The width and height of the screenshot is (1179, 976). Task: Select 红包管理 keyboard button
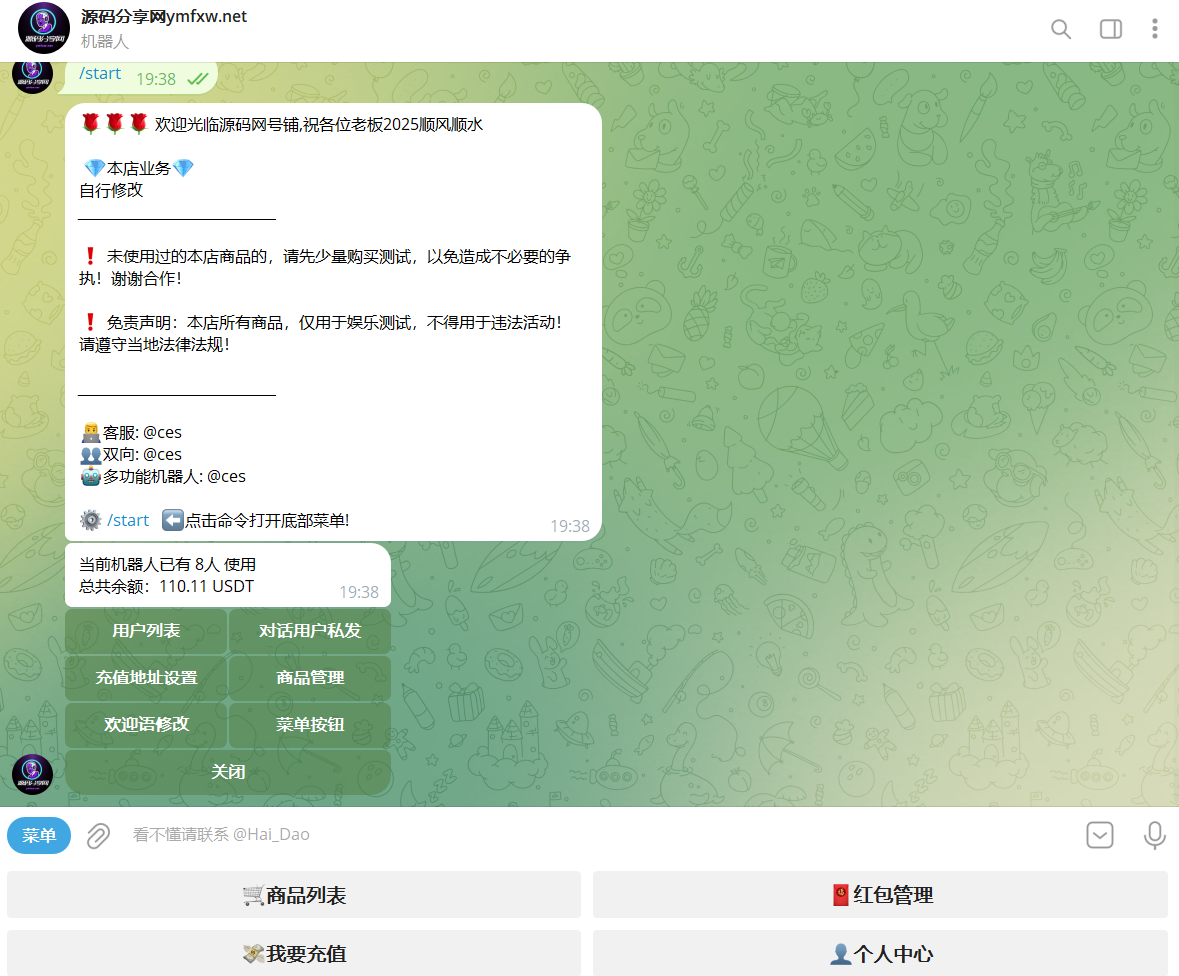880,895
